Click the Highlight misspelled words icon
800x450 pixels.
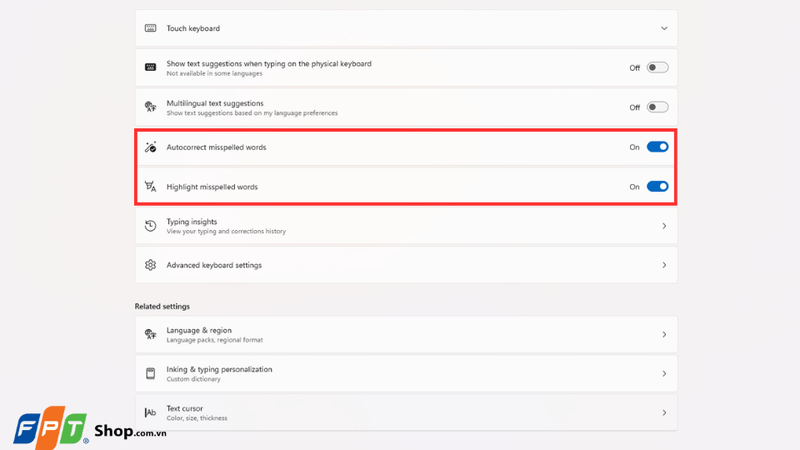tap(151, 187)
